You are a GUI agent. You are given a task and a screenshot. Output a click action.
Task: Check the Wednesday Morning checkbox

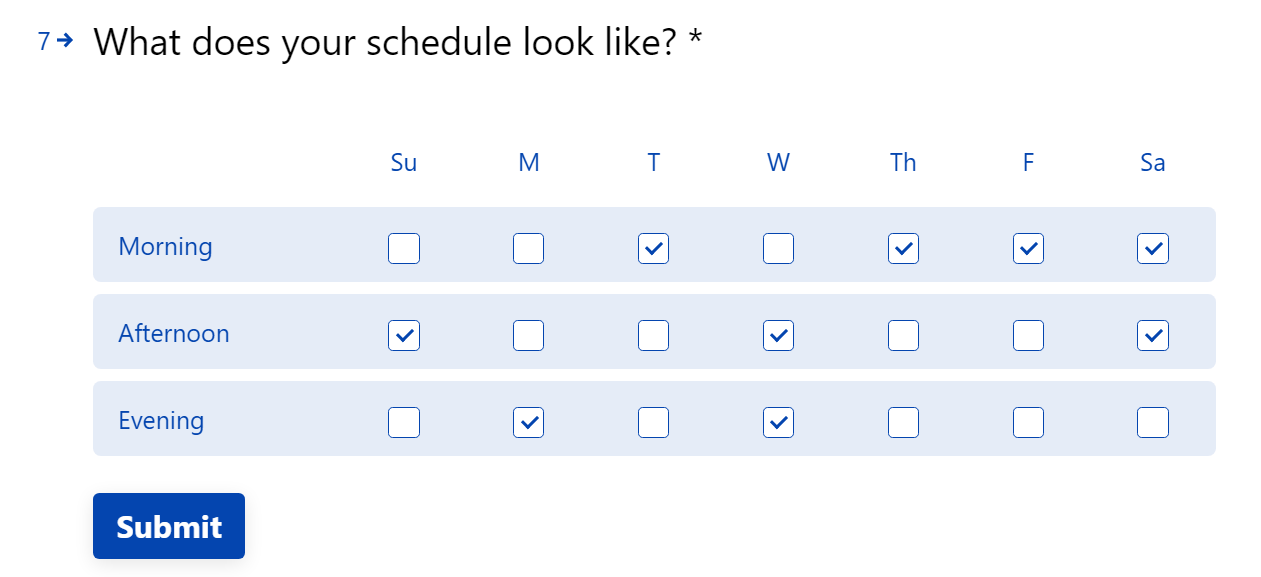[x=778, y=248]
